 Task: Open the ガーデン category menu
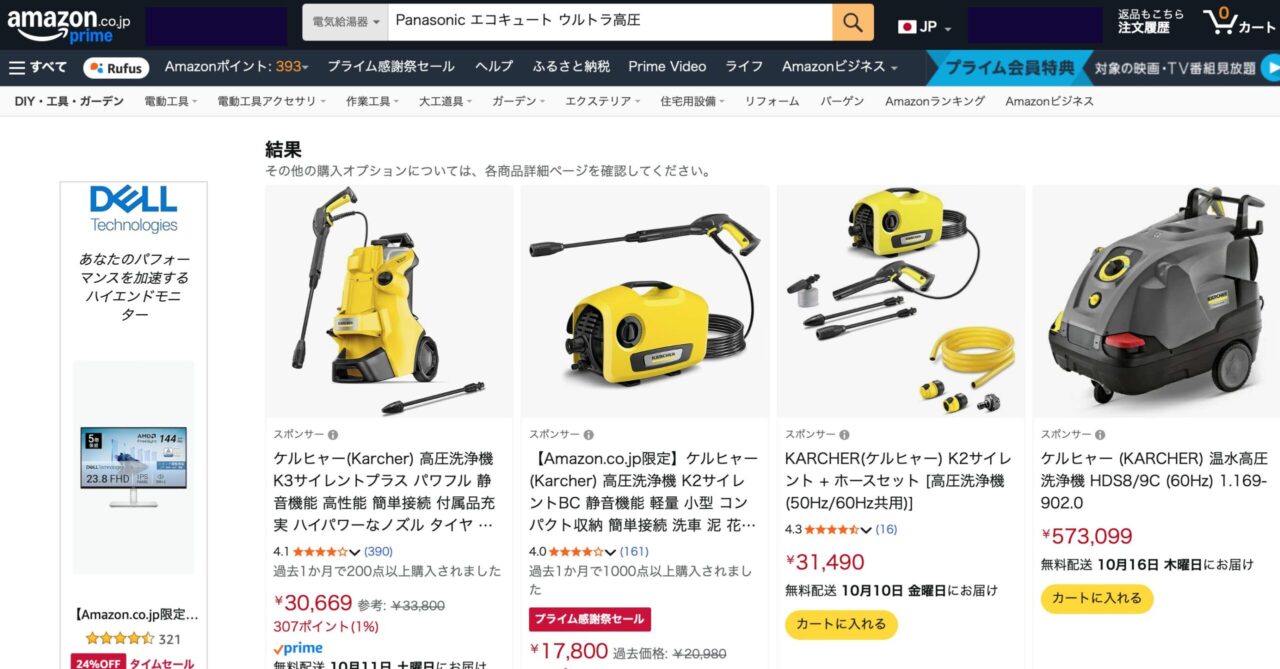pyautogui.click(x=518, y=101)
